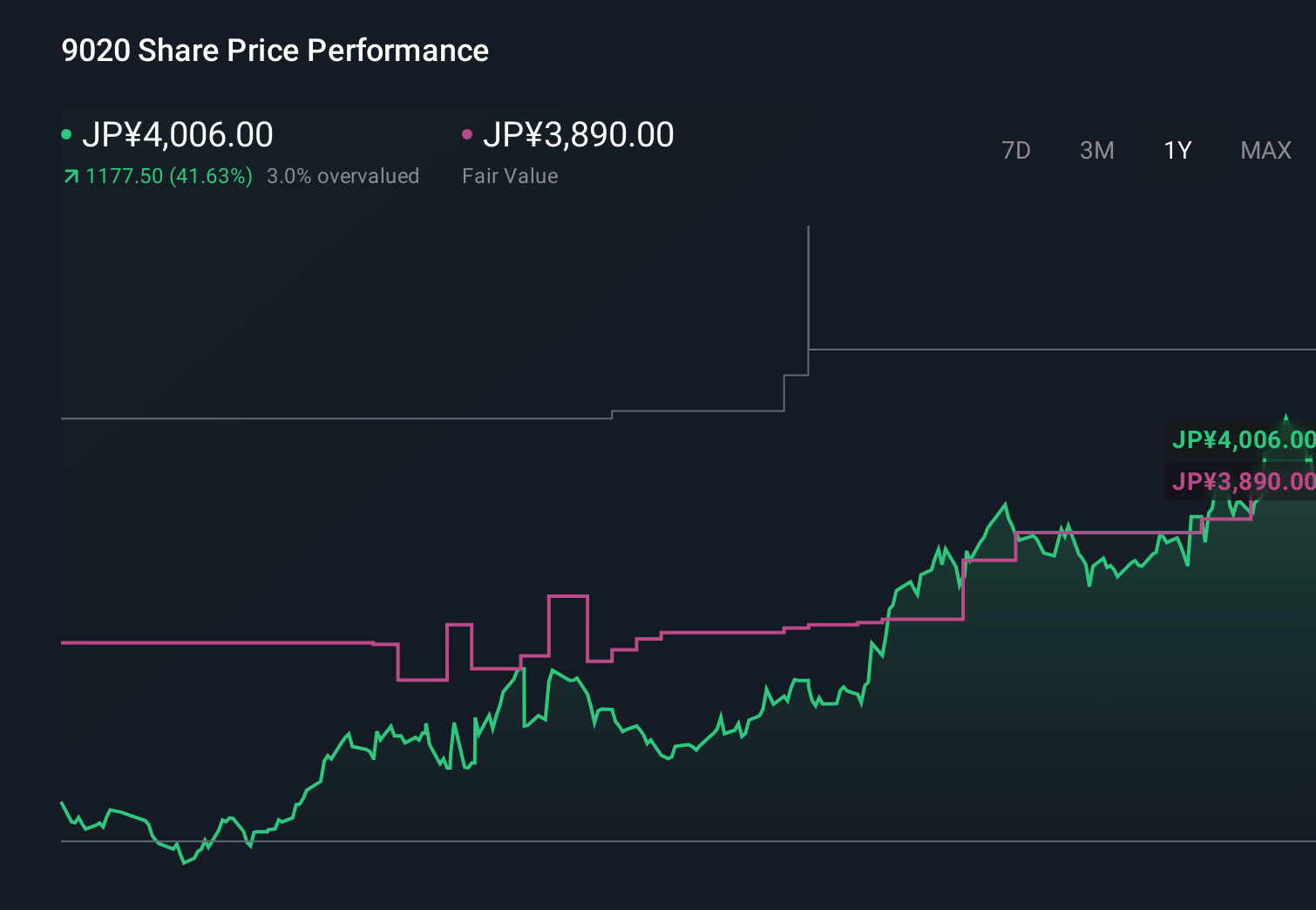Expand the 1Y range selector
This screenshot has width=1316, height=910.
(x=1177, y=150)
